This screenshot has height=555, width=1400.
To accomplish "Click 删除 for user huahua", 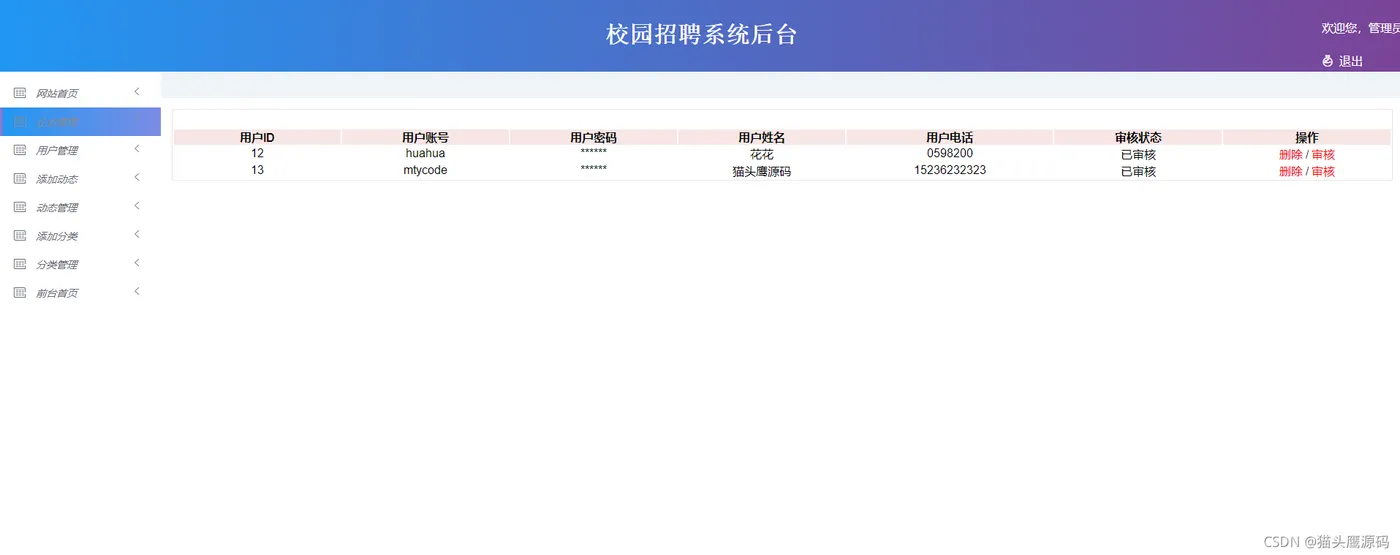I will [1290, 155].
